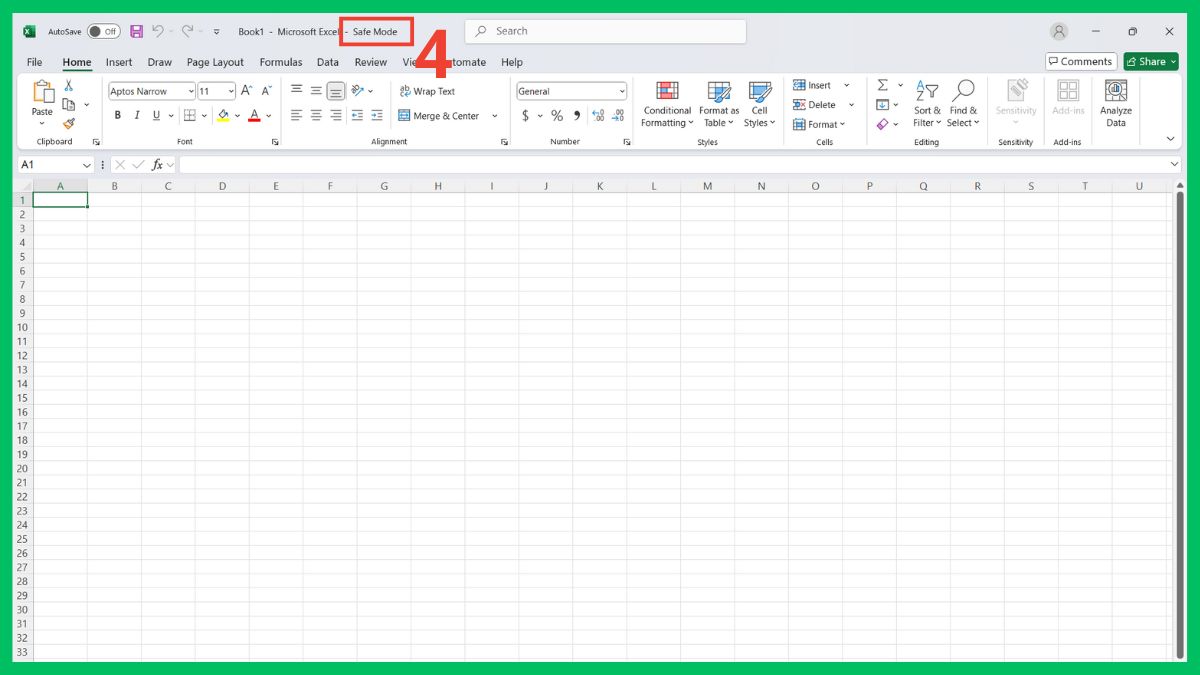Viewport: 1200px width, 675px height.
Task: Open the File menu
Action: pyautogui.click(x=34, y=61)
